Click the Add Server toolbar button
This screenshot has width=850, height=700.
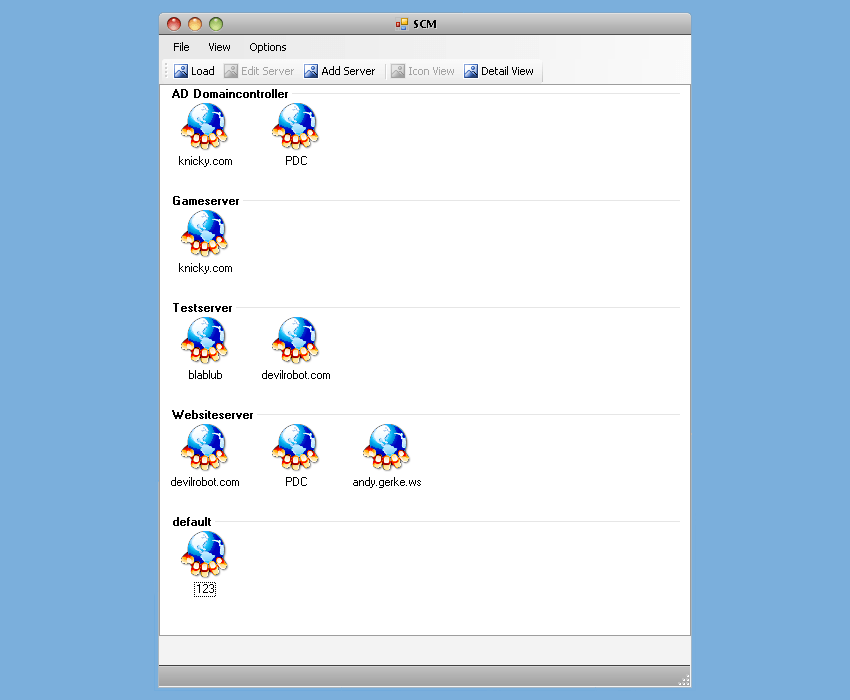(x=340, y=71)
